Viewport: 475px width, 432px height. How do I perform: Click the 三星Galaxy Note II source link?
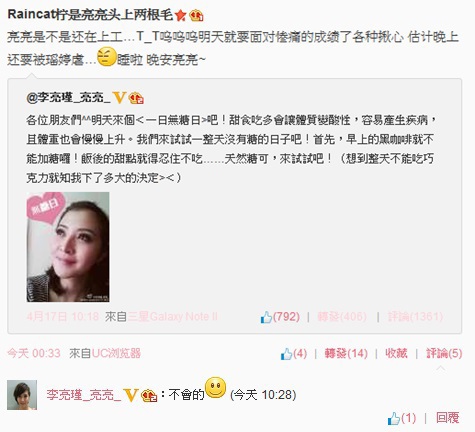(172, 317)
